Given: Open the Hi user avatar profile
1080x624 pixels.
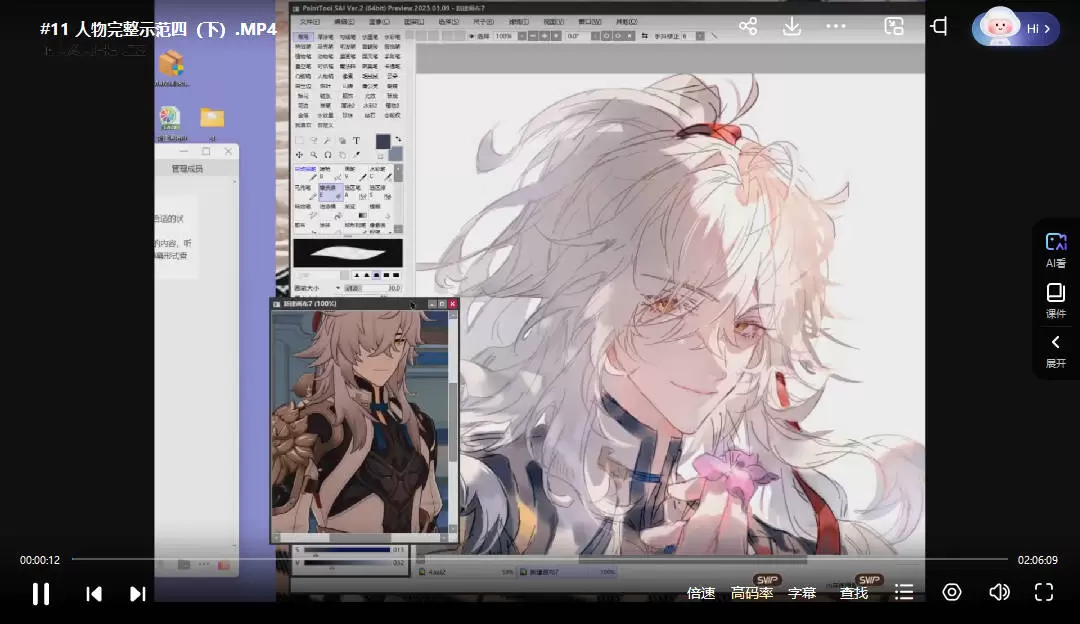Looking at the screenshot, I should pyautogui.click(x=1015, y=28).
